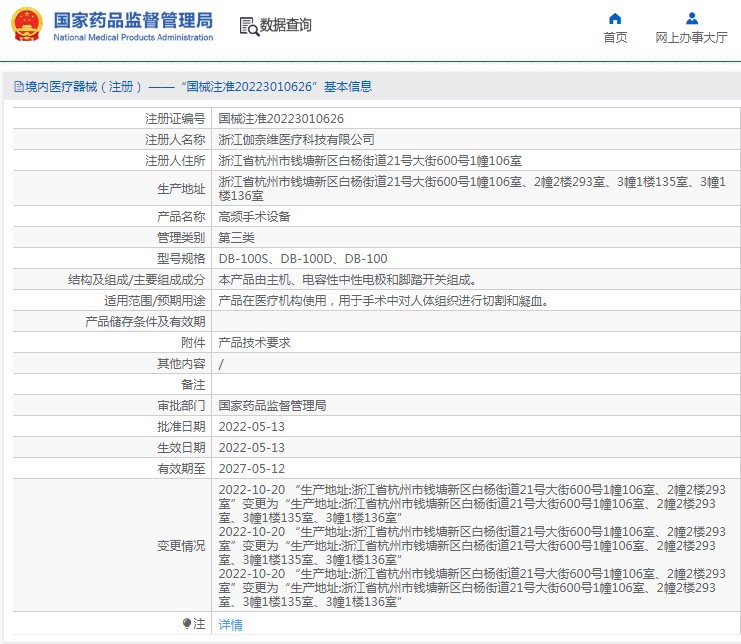Click the lightbulb icon next to 注
Image resolution: width=741 pixels, height=644 pixels.
pyautogui.click(x=187, y=623)
